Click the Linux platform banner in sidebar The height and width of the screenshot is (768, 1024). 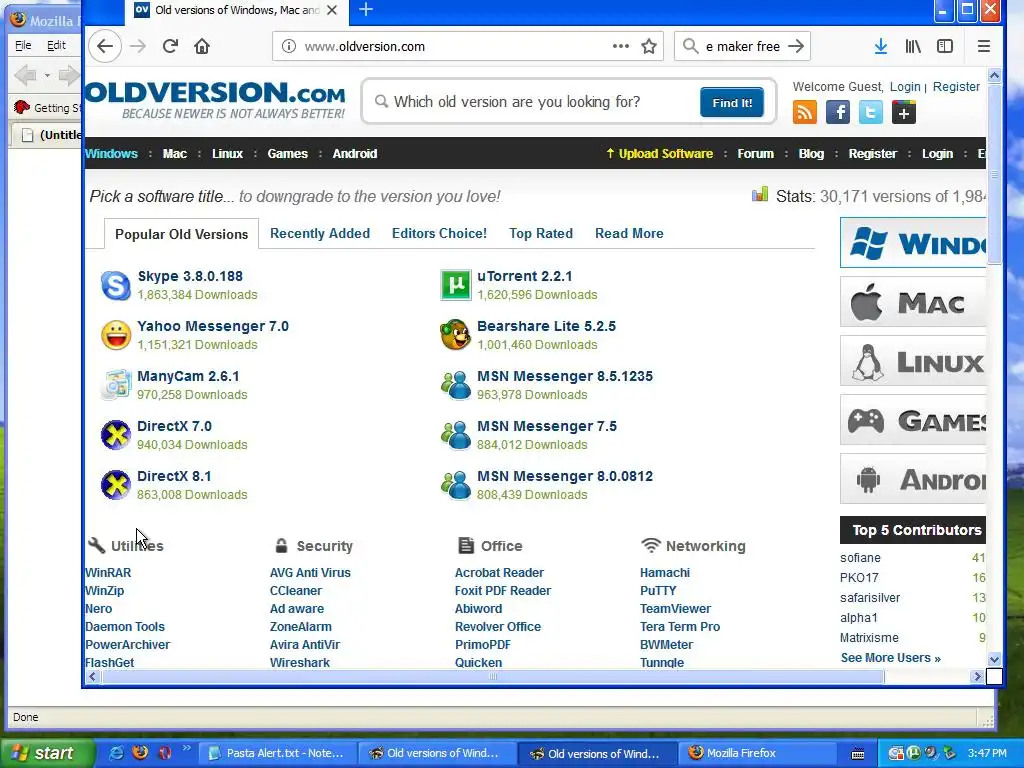coord(913,361)
